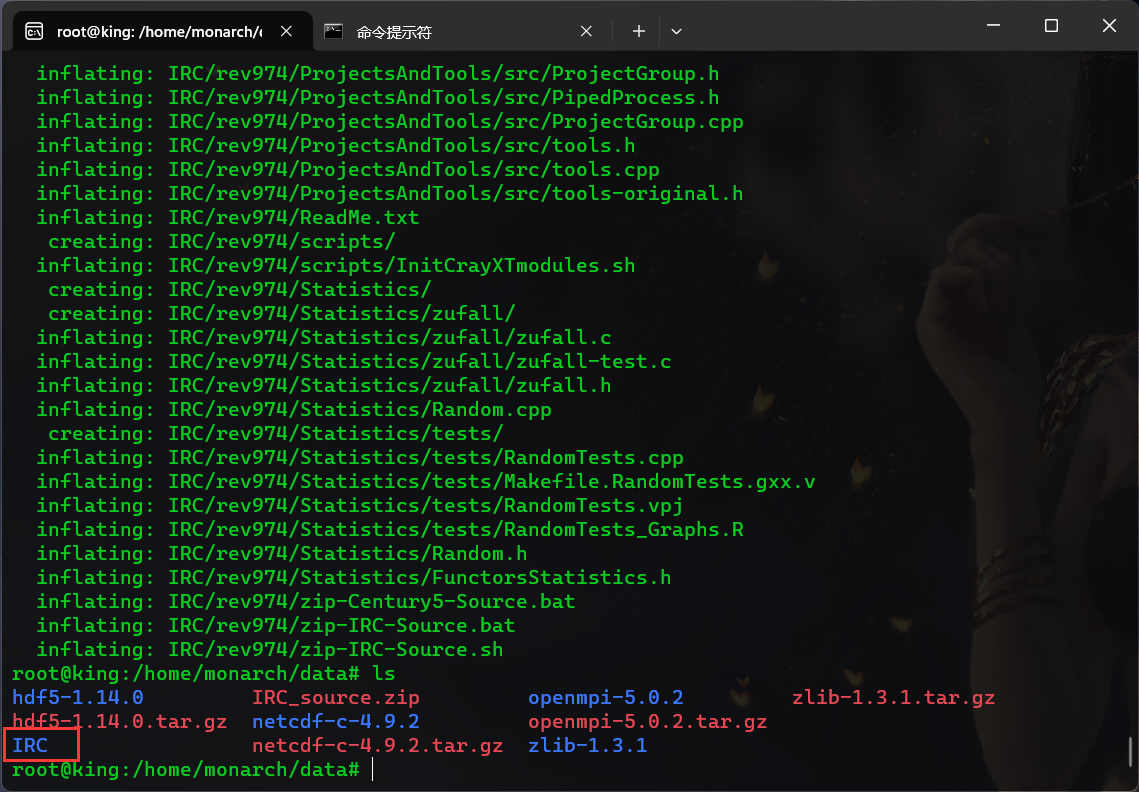Image resolution: width=1139 pixels, height=792 pixels.
Task: Click the RandomTests.vpj line
Action: pos(360,505)
